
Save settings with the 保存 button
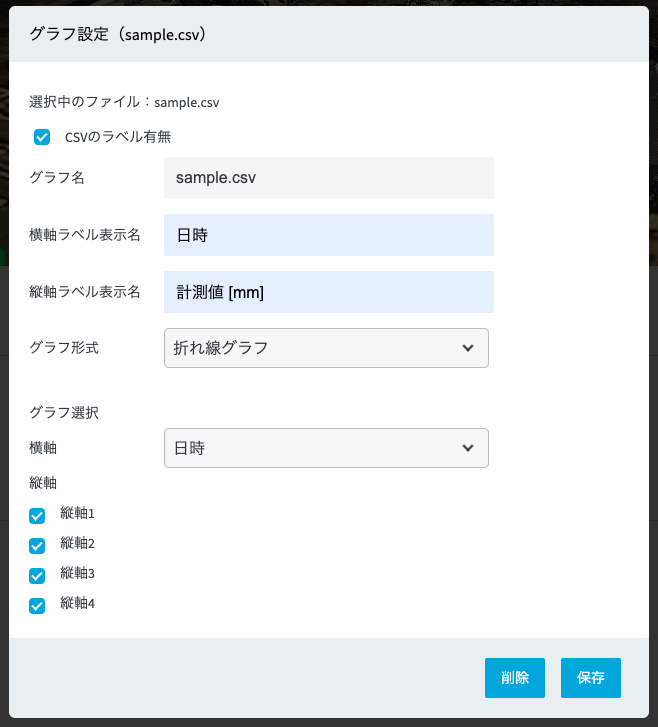tap(590, 677)
